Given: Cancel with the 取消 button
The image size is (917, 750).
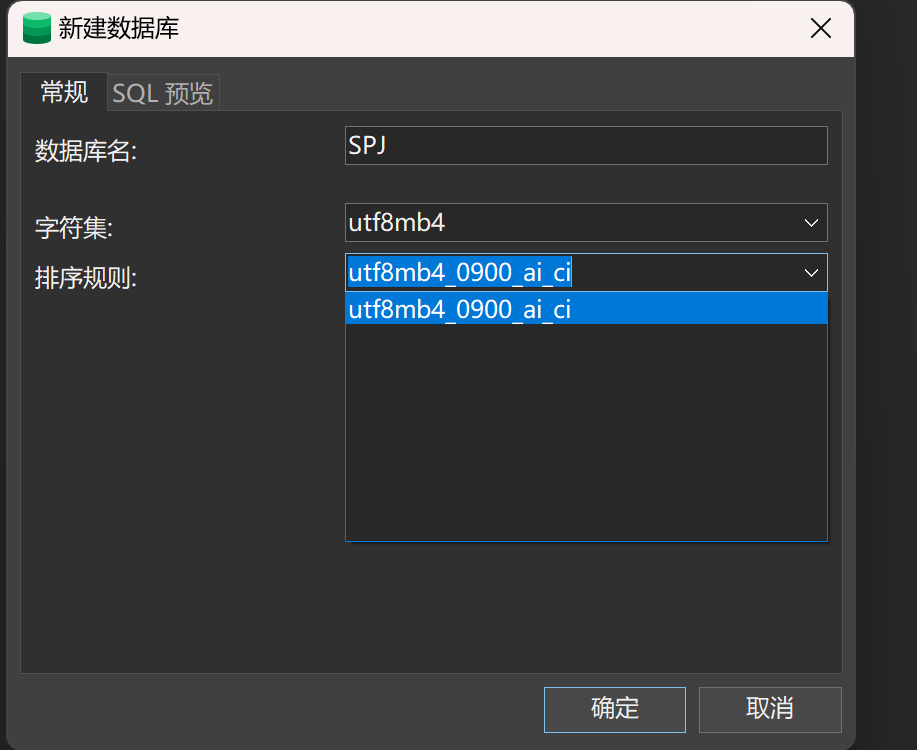Looking at the screenshot, I should click(x=770, y=710).
